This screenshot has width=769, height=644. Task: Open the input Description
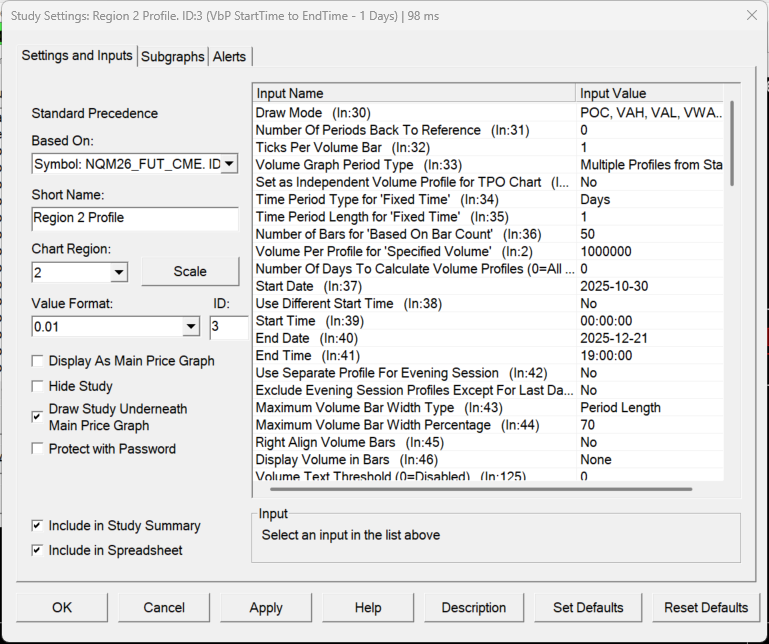[x=473, y=607]
